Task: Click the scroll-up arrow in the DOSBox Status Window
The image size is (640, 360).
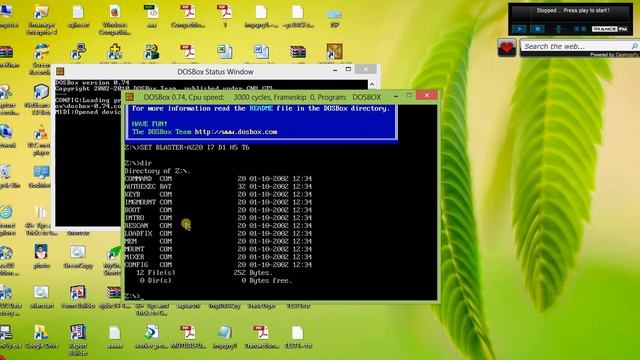Action: [372, 84]
